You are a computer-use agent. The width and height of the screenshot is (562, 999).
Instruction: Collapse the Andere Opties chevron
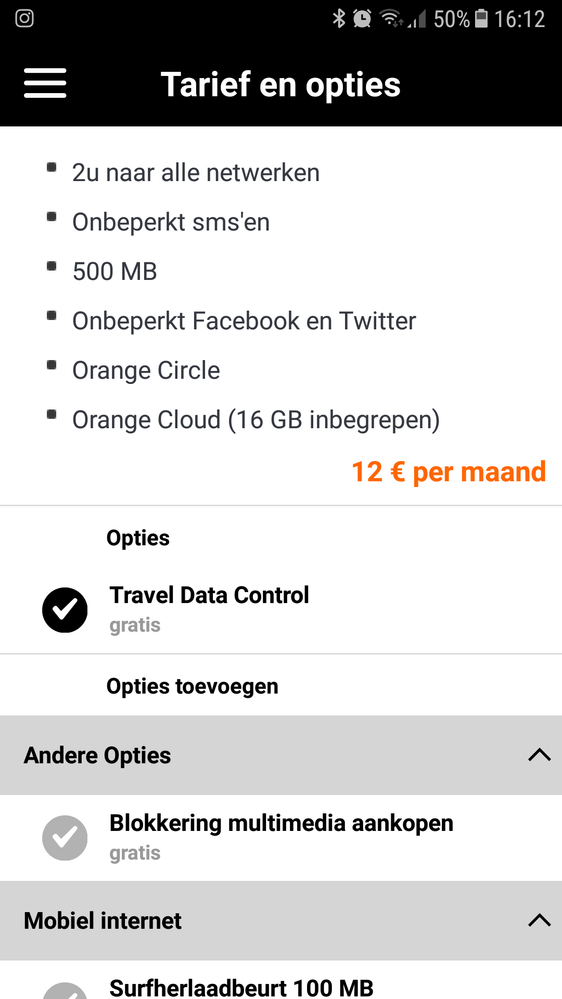point(539,755)
